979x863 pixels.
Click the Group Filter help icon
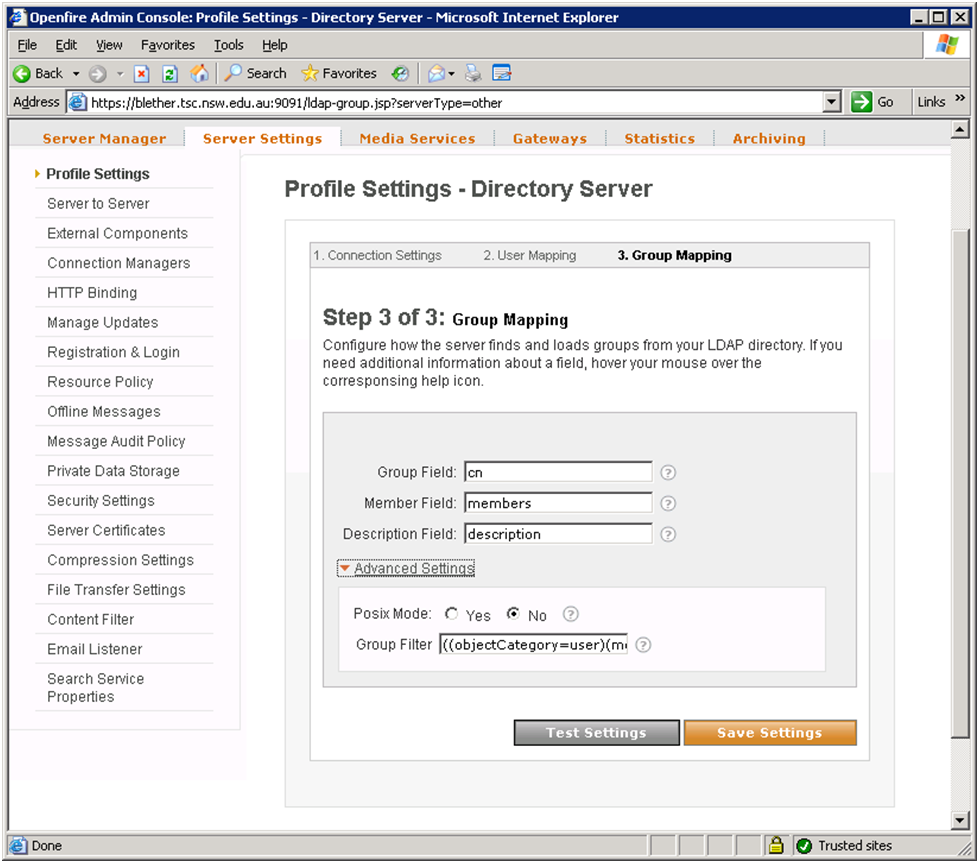pos(643,645)
